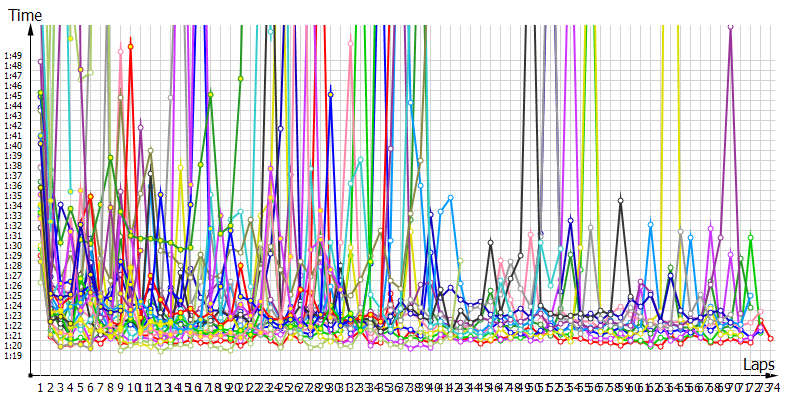Select the lap 5 label on the horizontal axis
This screenshot has width=800, height=400.
[x=81, y=387]
